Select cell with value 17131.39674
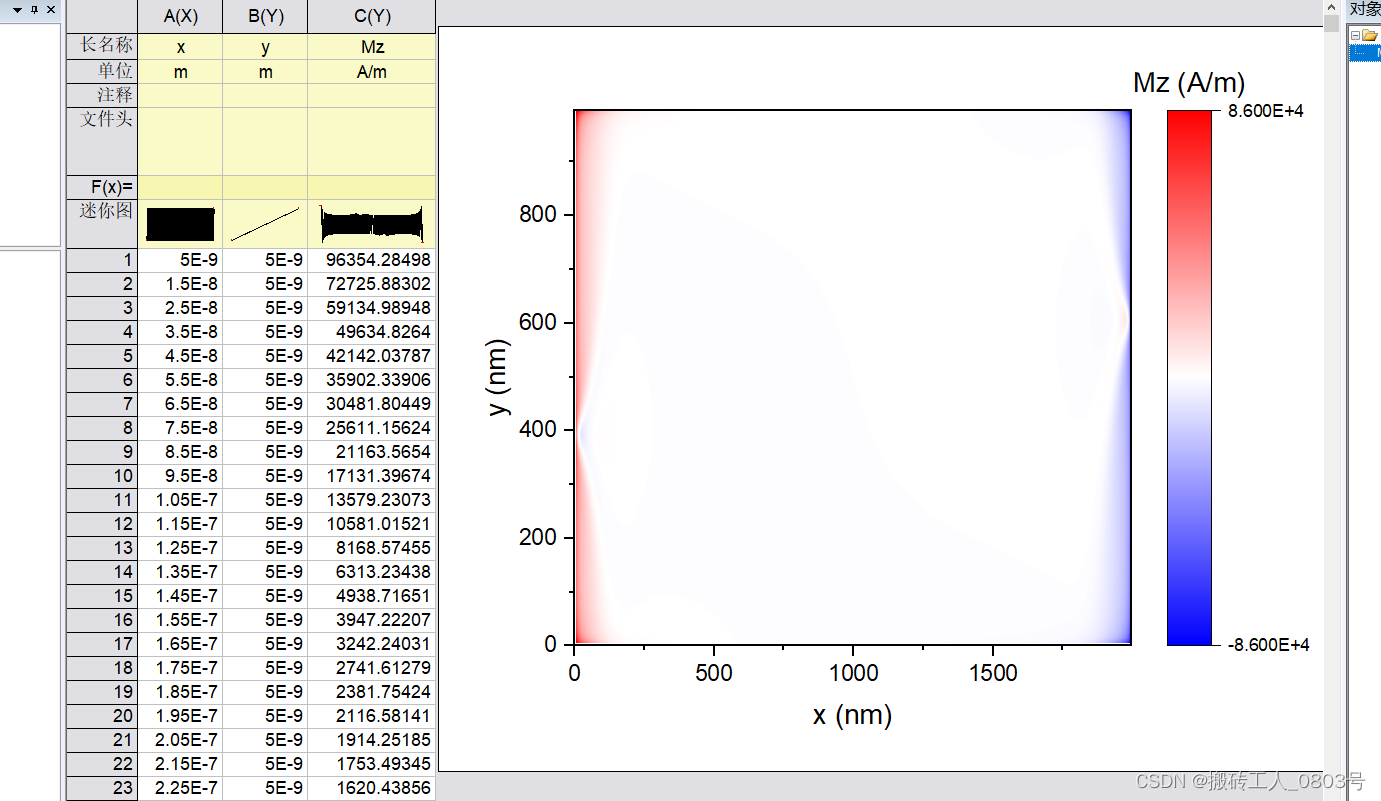The image size is (1381, 801). coord(371,476)
